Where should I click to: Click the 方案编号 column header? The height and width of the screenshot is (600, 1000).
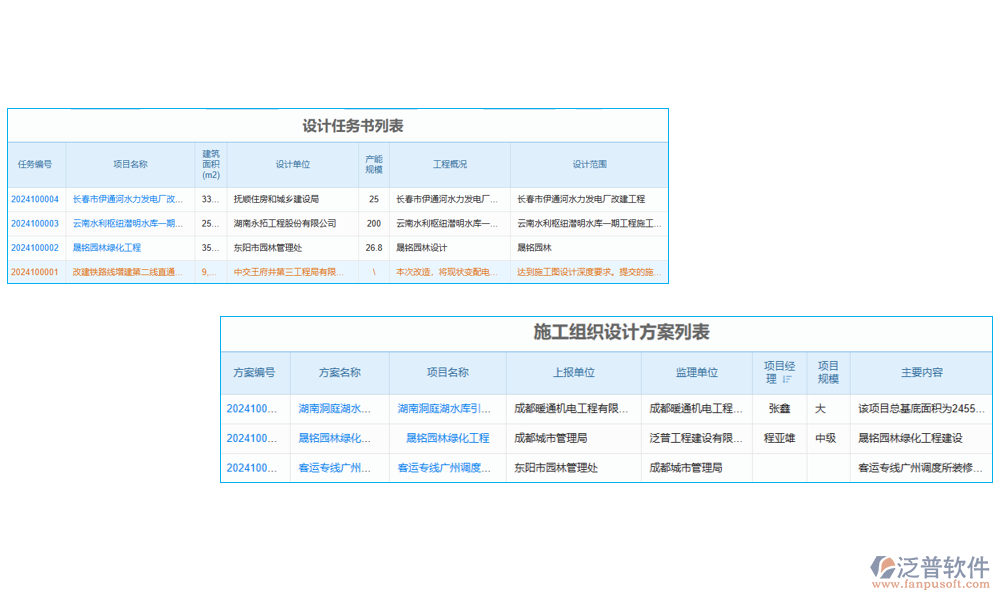[x=254, y=372]
